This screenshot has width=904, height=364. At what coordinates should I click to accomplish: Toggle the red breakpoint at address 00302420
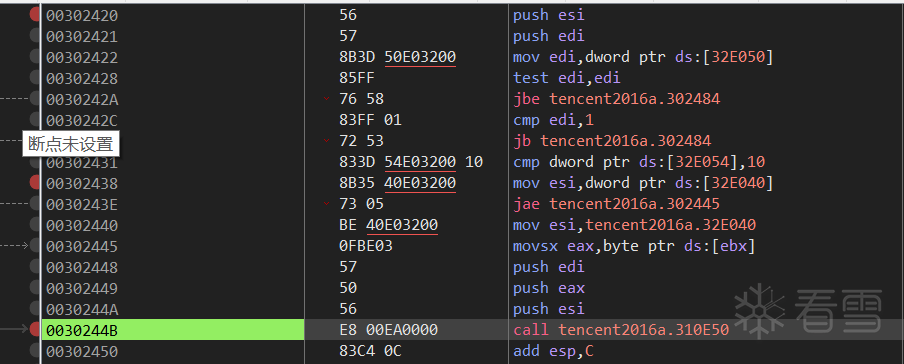click(x=35, y=16)
